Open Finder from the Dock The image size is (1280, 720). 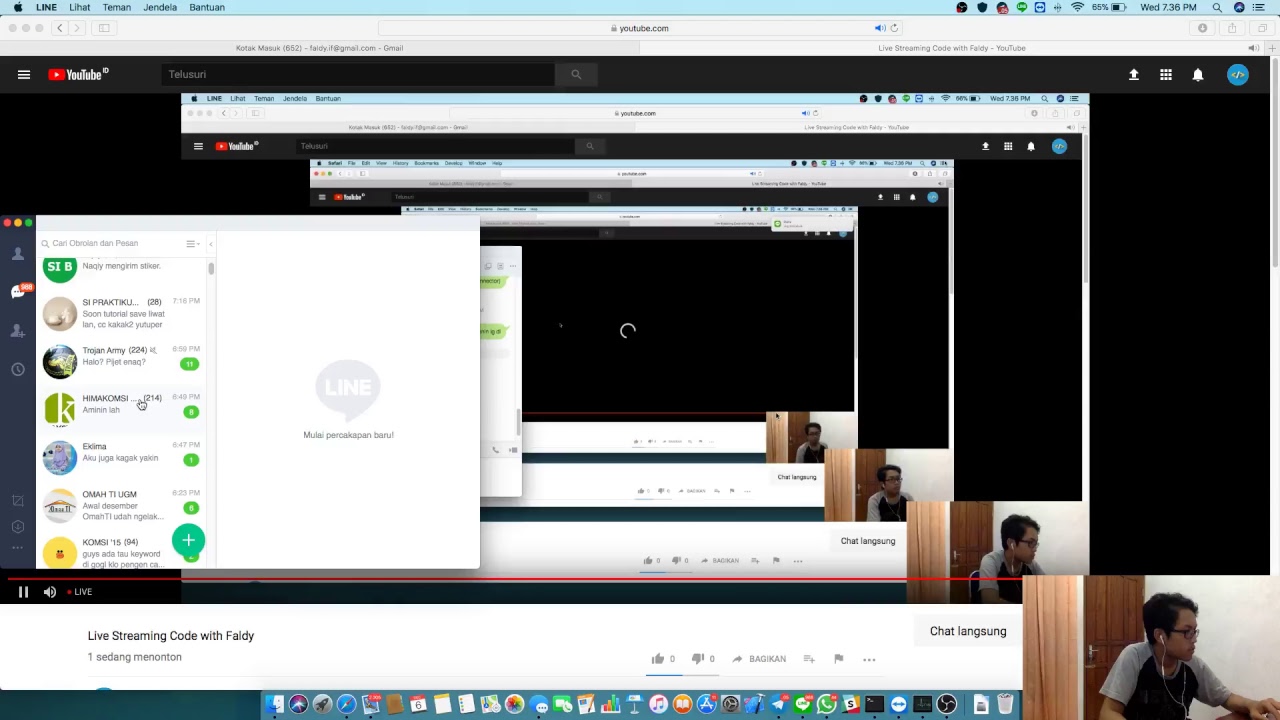274,705
